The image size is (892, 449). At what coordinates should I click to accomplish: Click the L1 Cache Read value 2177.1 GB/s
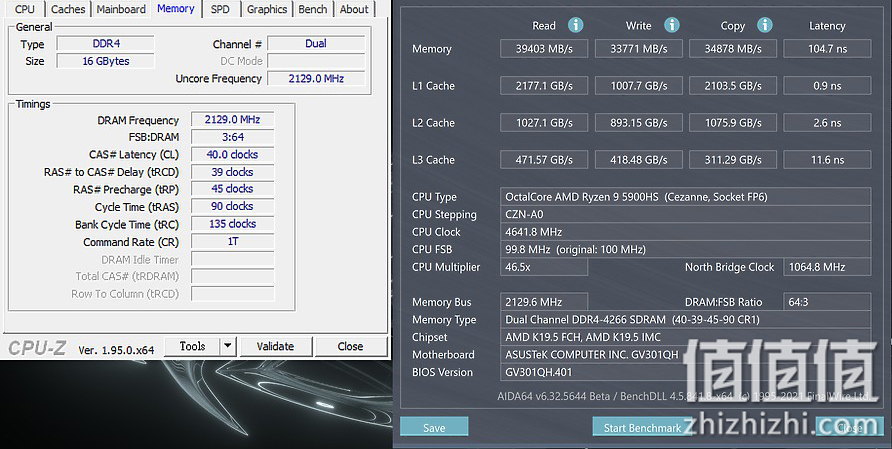click(x=544, y=85)
